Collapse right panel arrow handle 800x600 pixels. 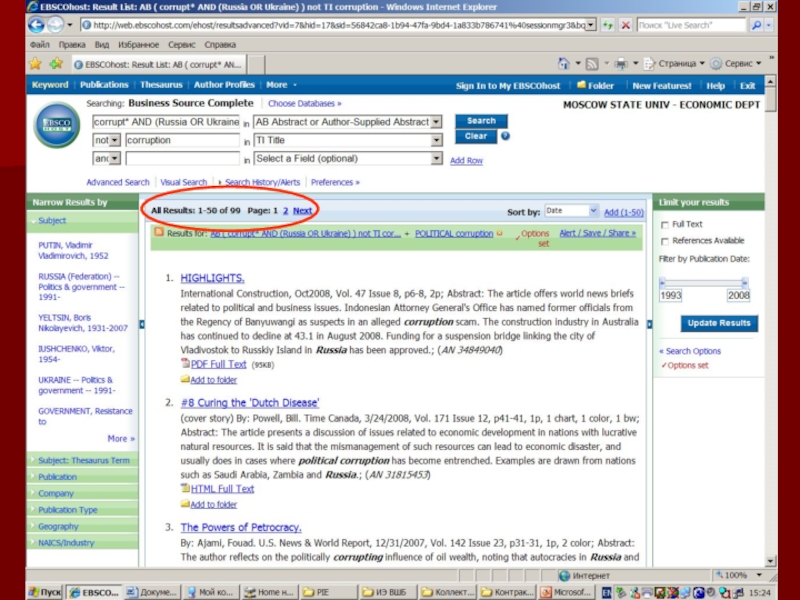[649, 324]
